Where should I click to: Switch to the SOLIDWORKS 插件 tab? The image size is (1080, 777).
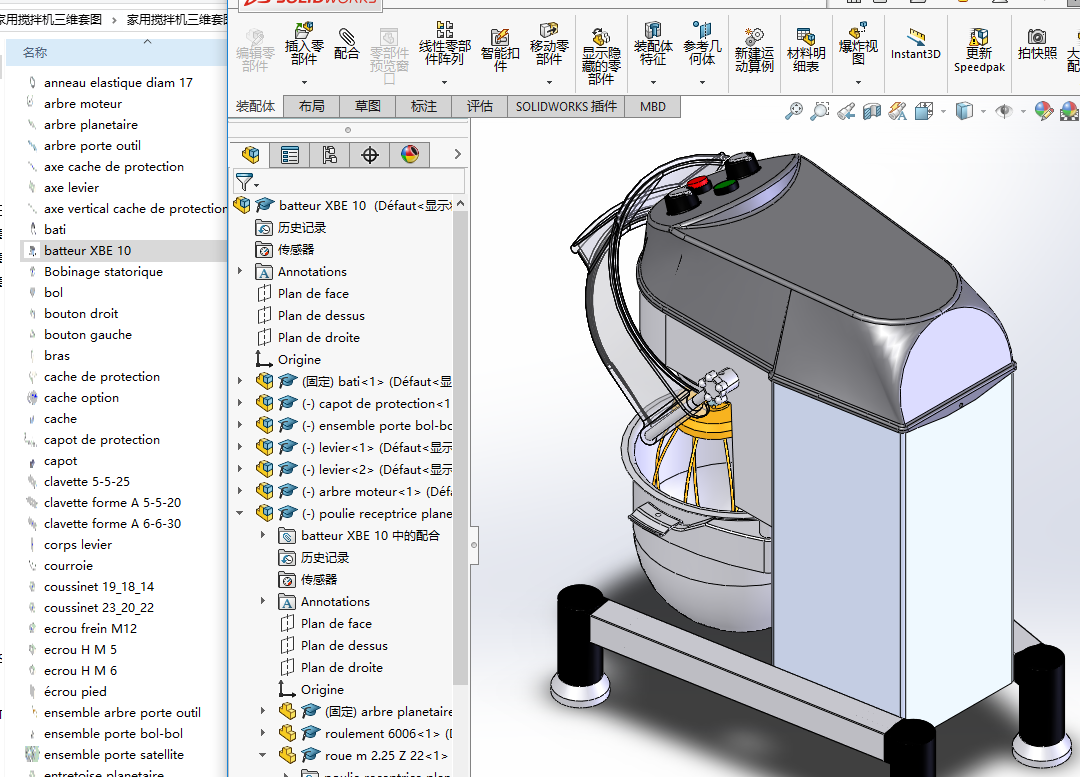tap(566, 106)
